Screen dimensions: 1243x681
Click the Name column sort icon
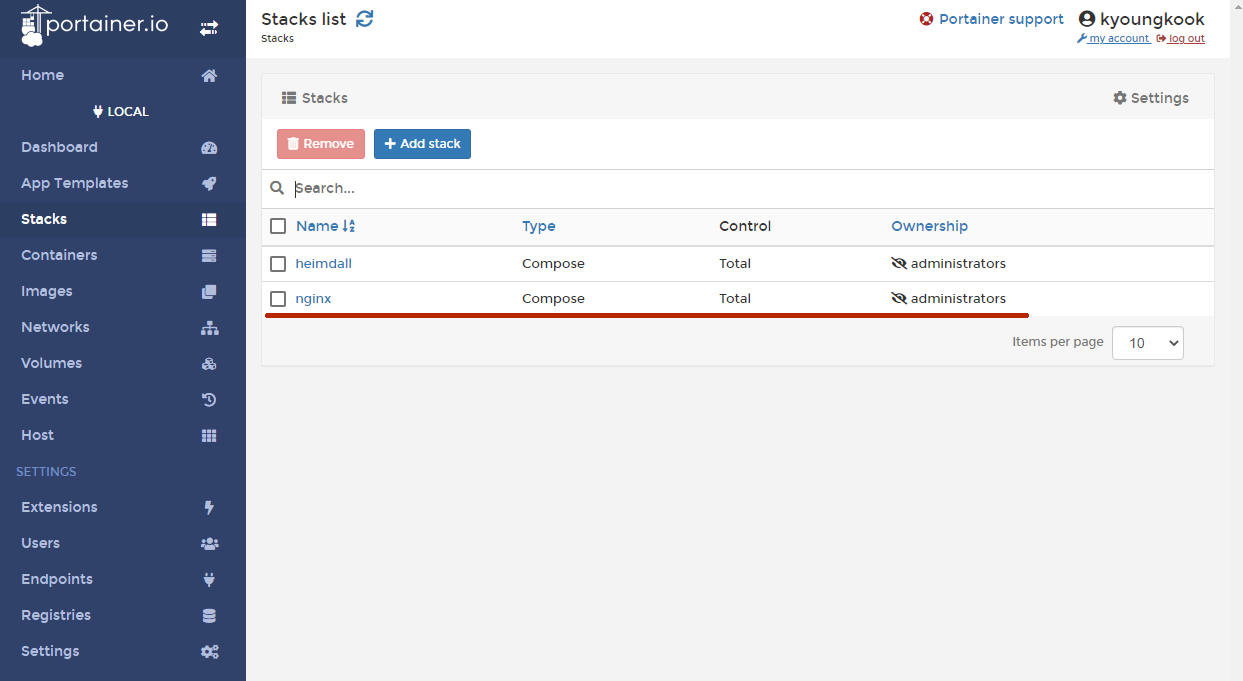[x=349, y=227]
